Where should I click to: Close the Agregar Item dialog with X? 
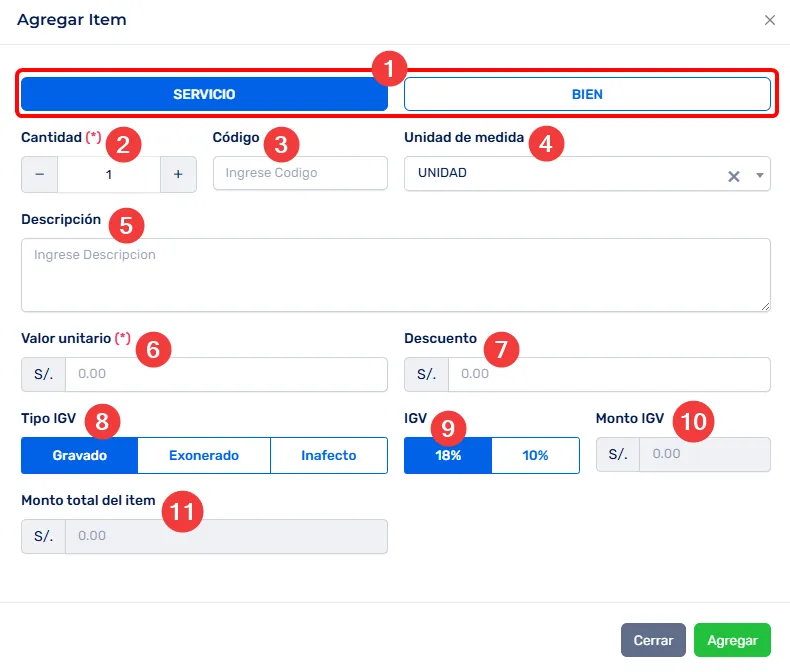click(769, 20)
